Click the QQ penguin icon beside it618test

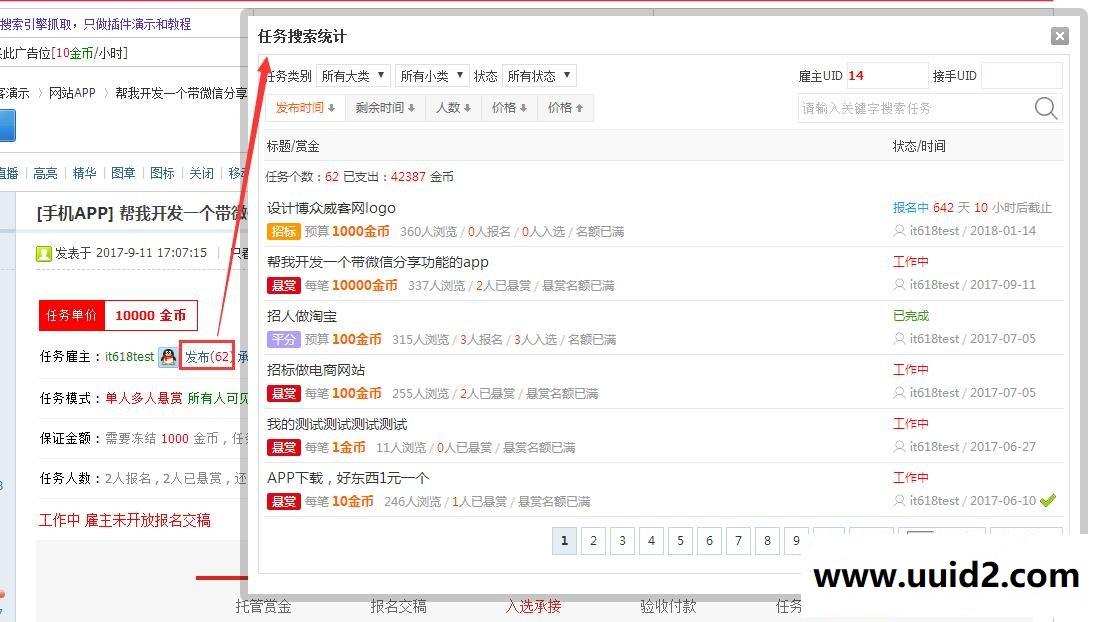point(168,357)
